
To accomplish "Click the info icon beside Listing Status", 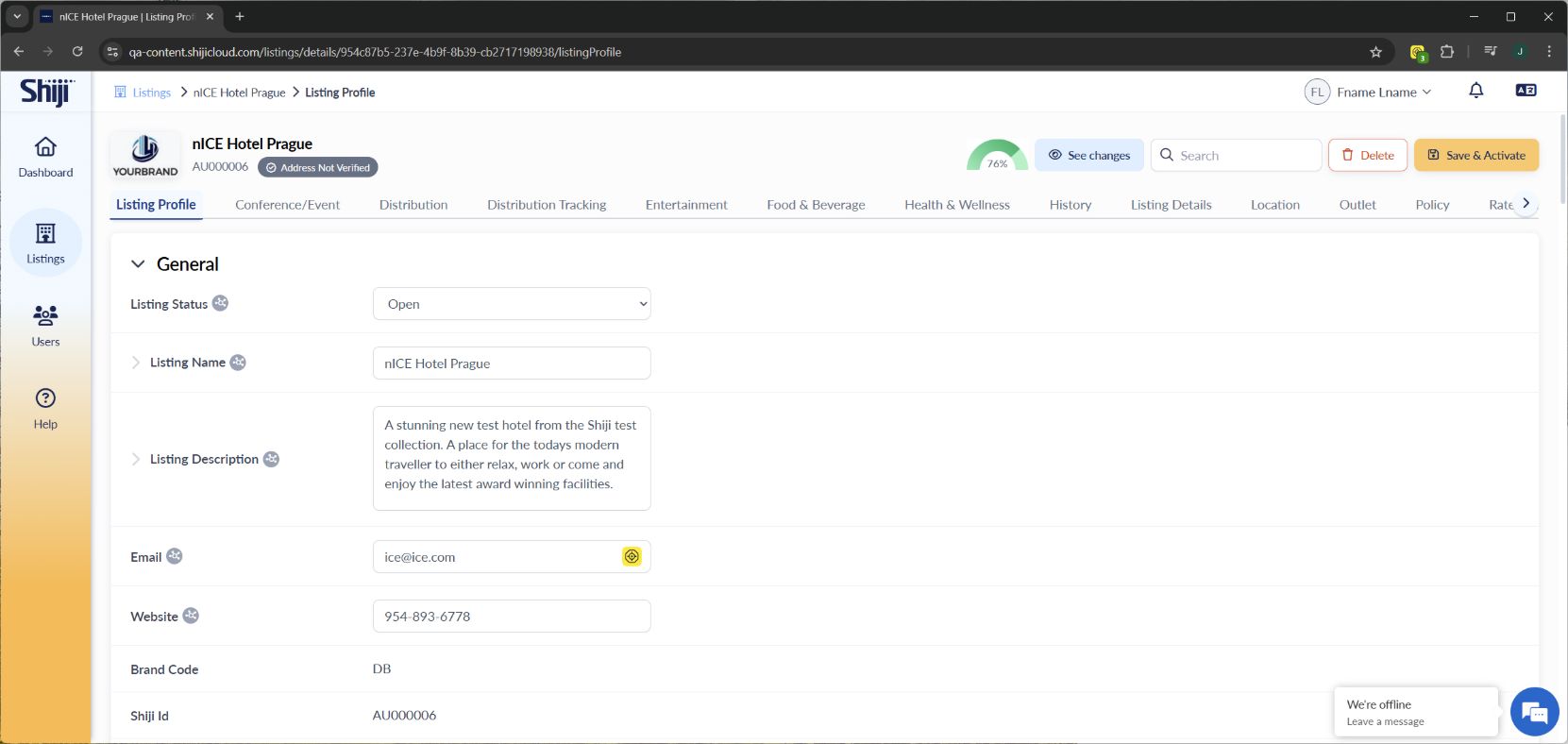I will [220, 303].
